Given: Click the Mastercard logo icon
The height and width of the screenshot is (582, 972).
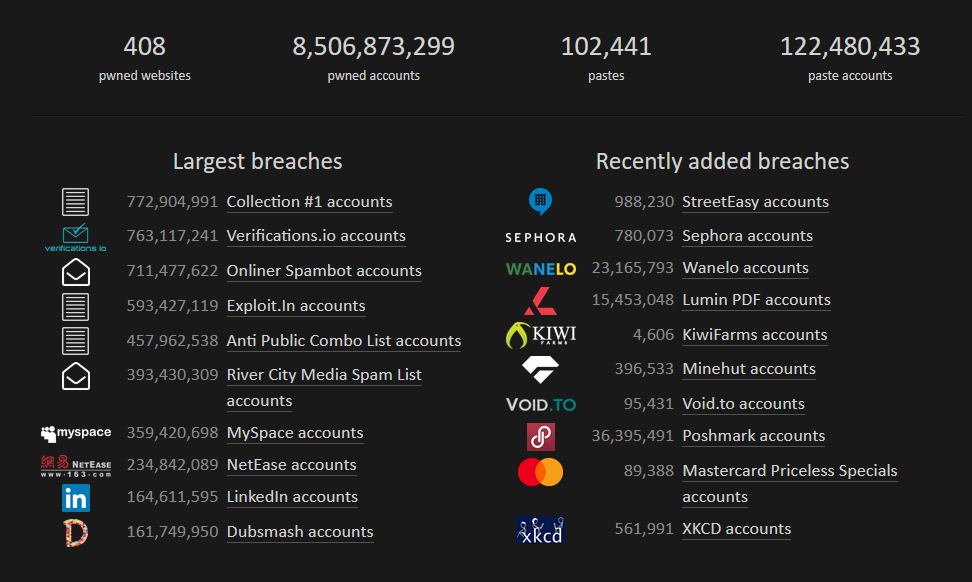Looking at the screenshot, I should tap(540, 471).
